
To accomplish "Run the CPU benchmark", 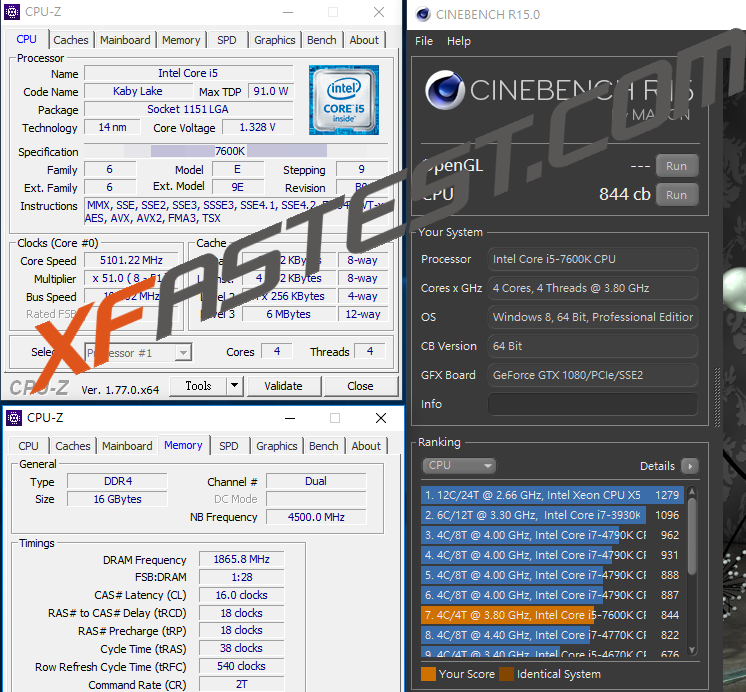I will 676,195.
